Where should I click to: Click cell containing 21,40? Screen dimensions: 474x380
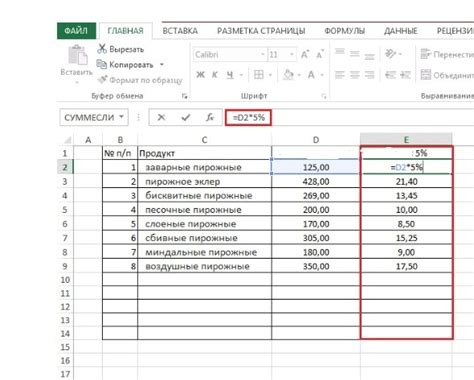point(406,181)
